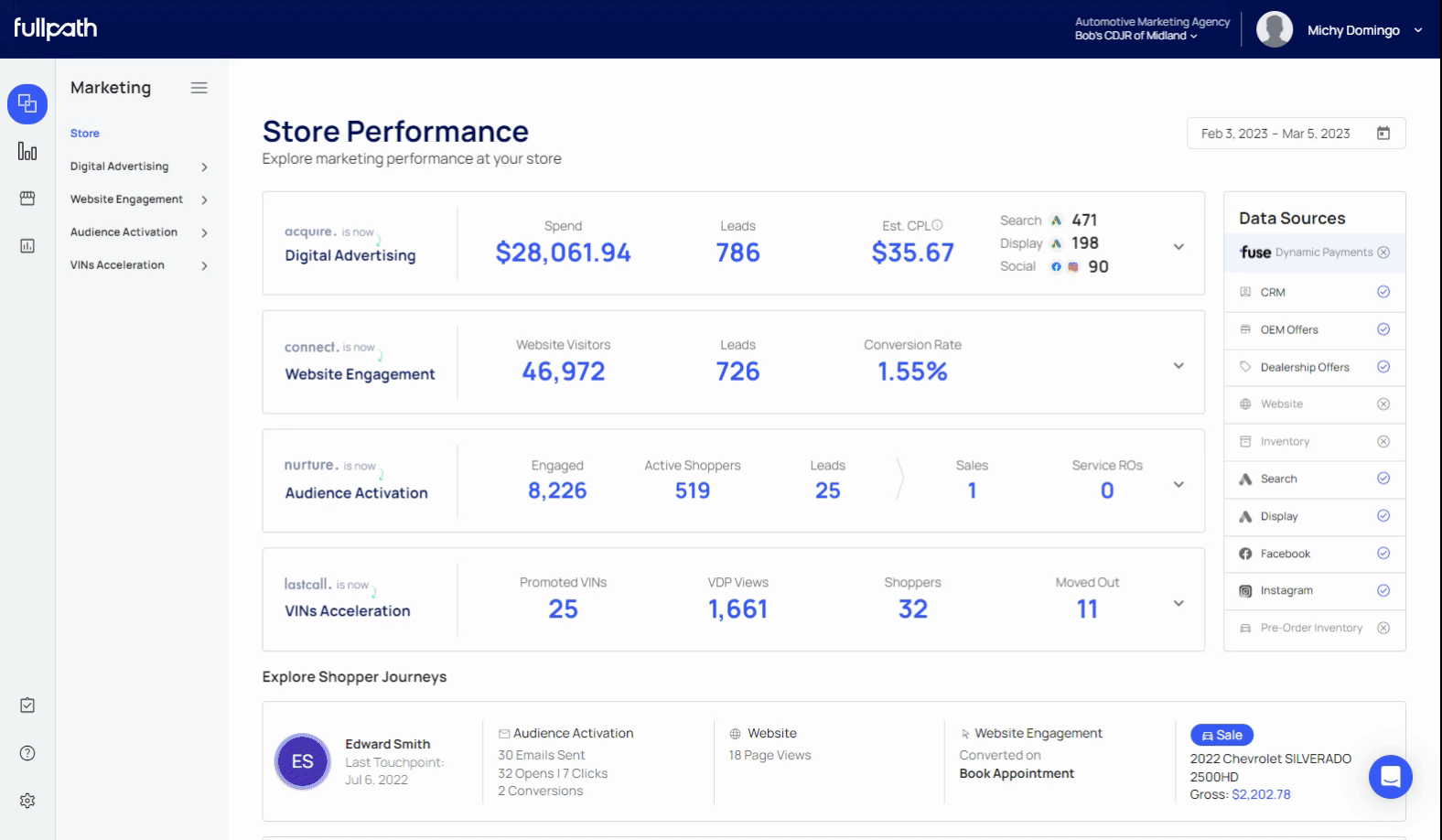
Task: Open settings gear icon in sidebar
Action: tap(27, 801)
